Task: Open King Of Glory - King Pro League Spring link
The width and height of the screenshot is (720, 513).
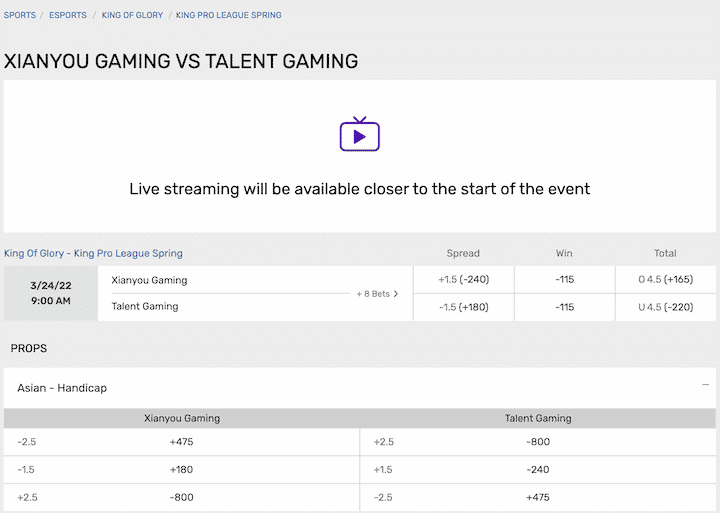Action: click(x=93, y=253)
